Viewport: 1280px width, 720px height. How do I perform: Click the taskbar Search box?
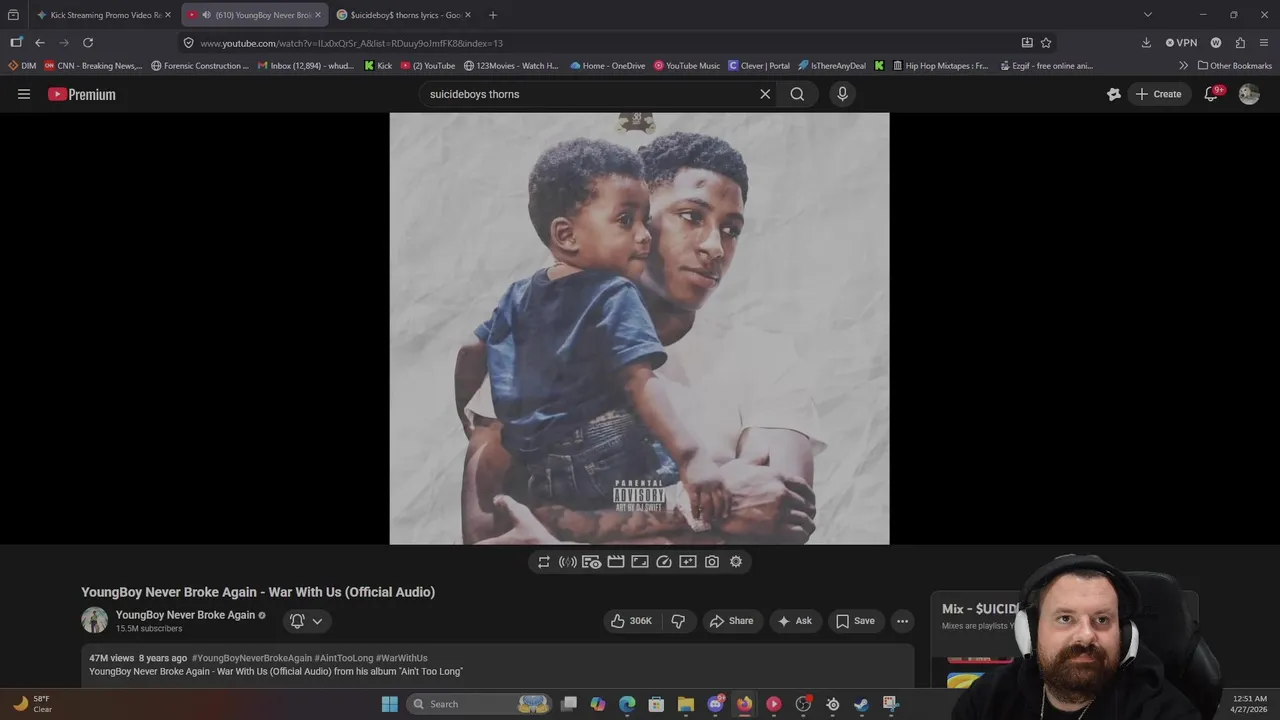tap(480, 704)
